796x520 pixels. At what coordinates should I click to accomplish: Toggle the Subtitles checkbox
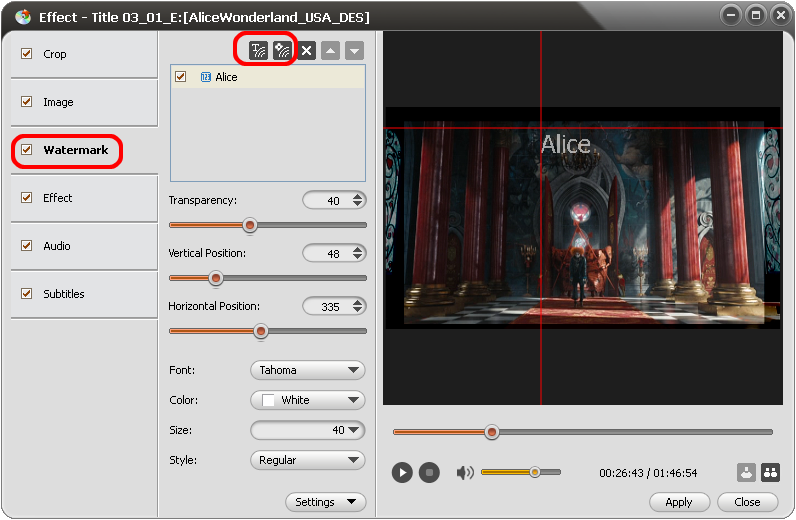[26, 294]
